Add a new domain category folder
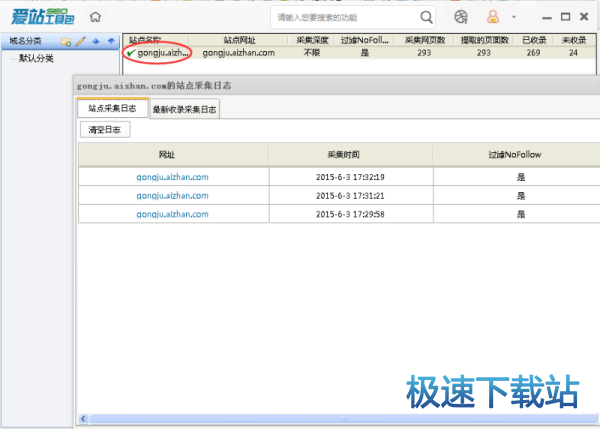The width and height of the screenshot is (600, 429). tap(65, 41)
